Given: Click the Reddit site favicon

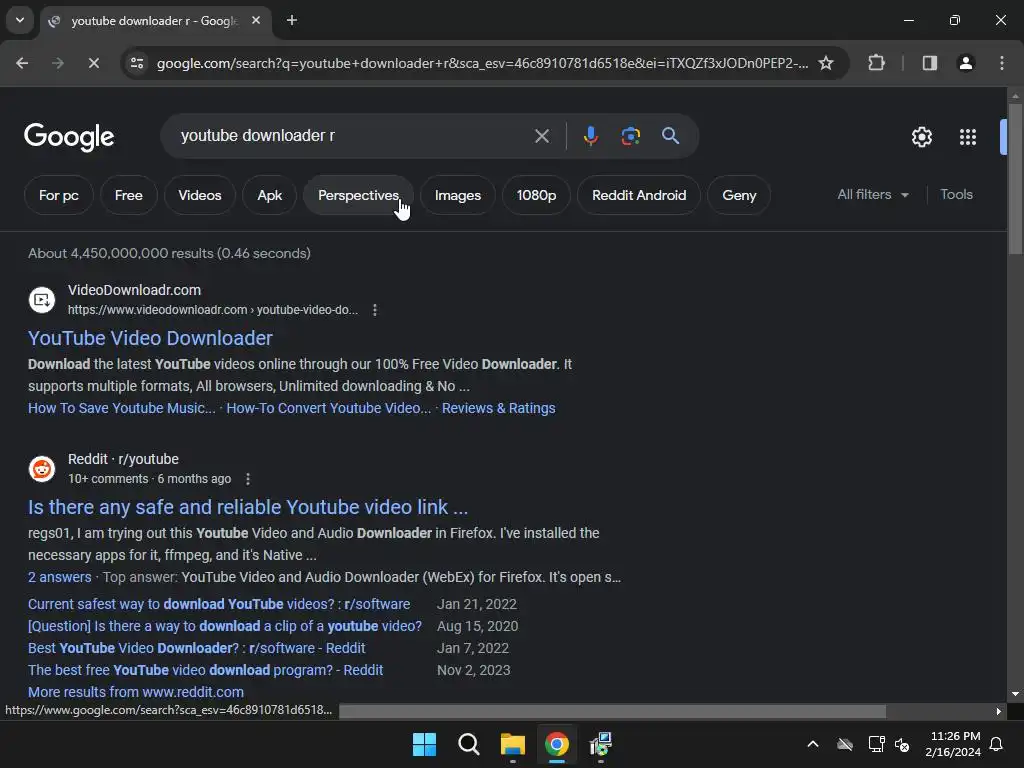Looking at the screenshot, I should click(42, 469).
